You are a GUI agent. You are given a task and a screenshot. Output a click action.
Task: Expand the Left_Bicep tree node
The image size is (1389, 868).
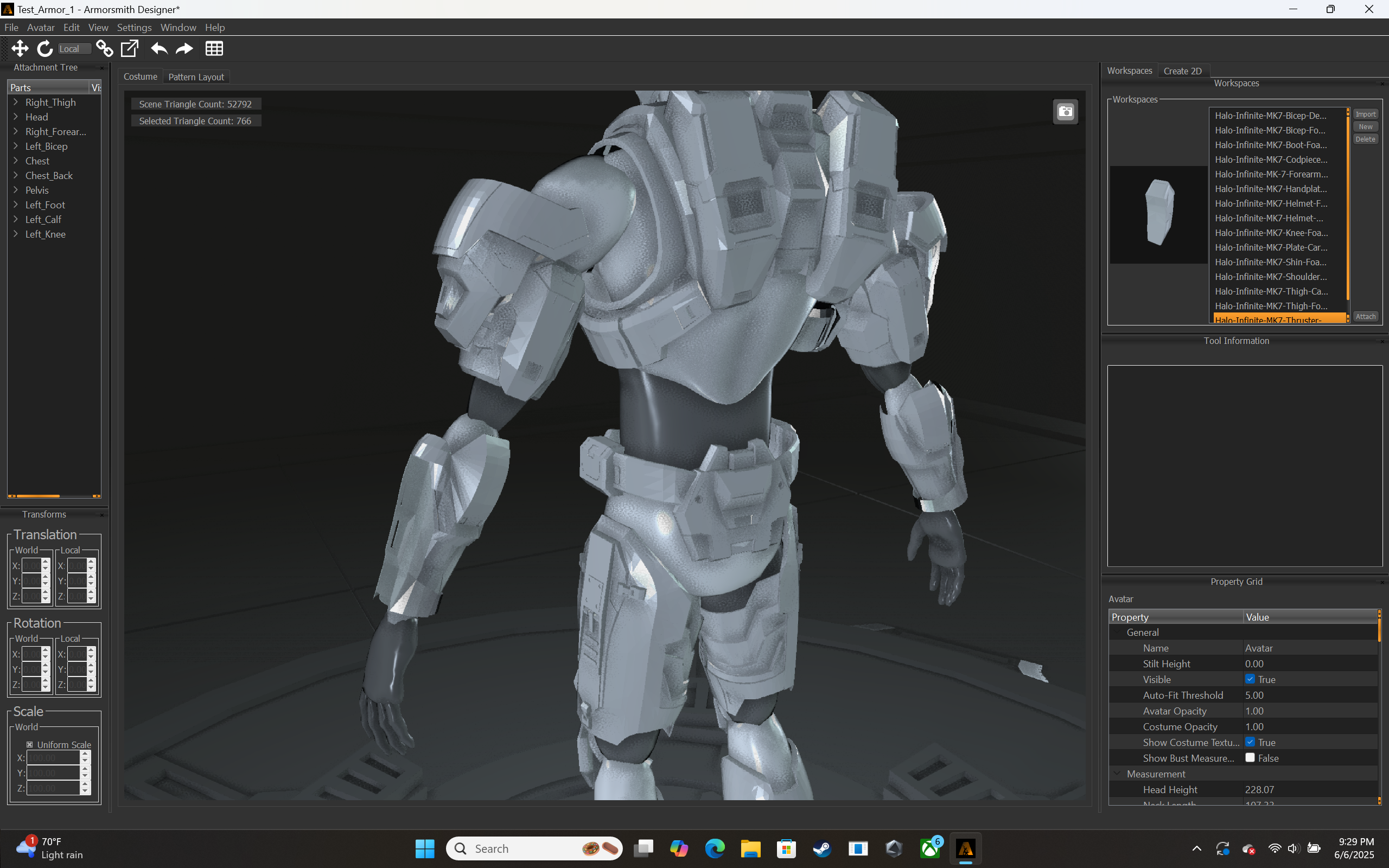coord(16,146)
